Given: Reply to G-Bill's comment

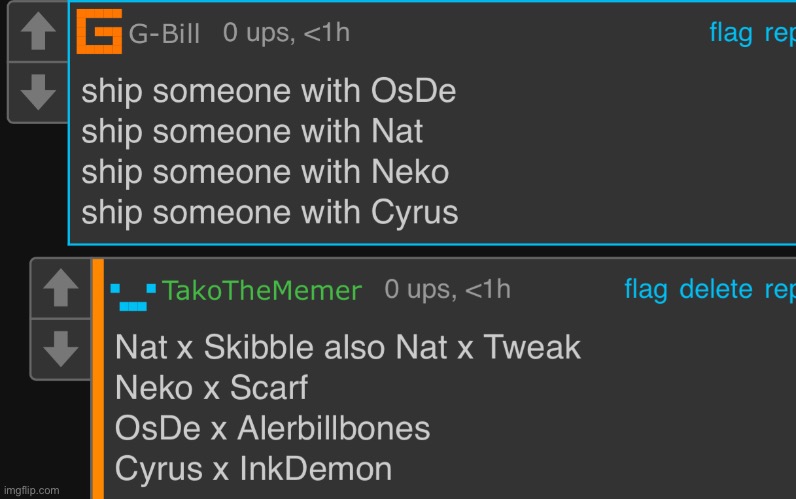Looking at the screenshot, I should [780, 34].
